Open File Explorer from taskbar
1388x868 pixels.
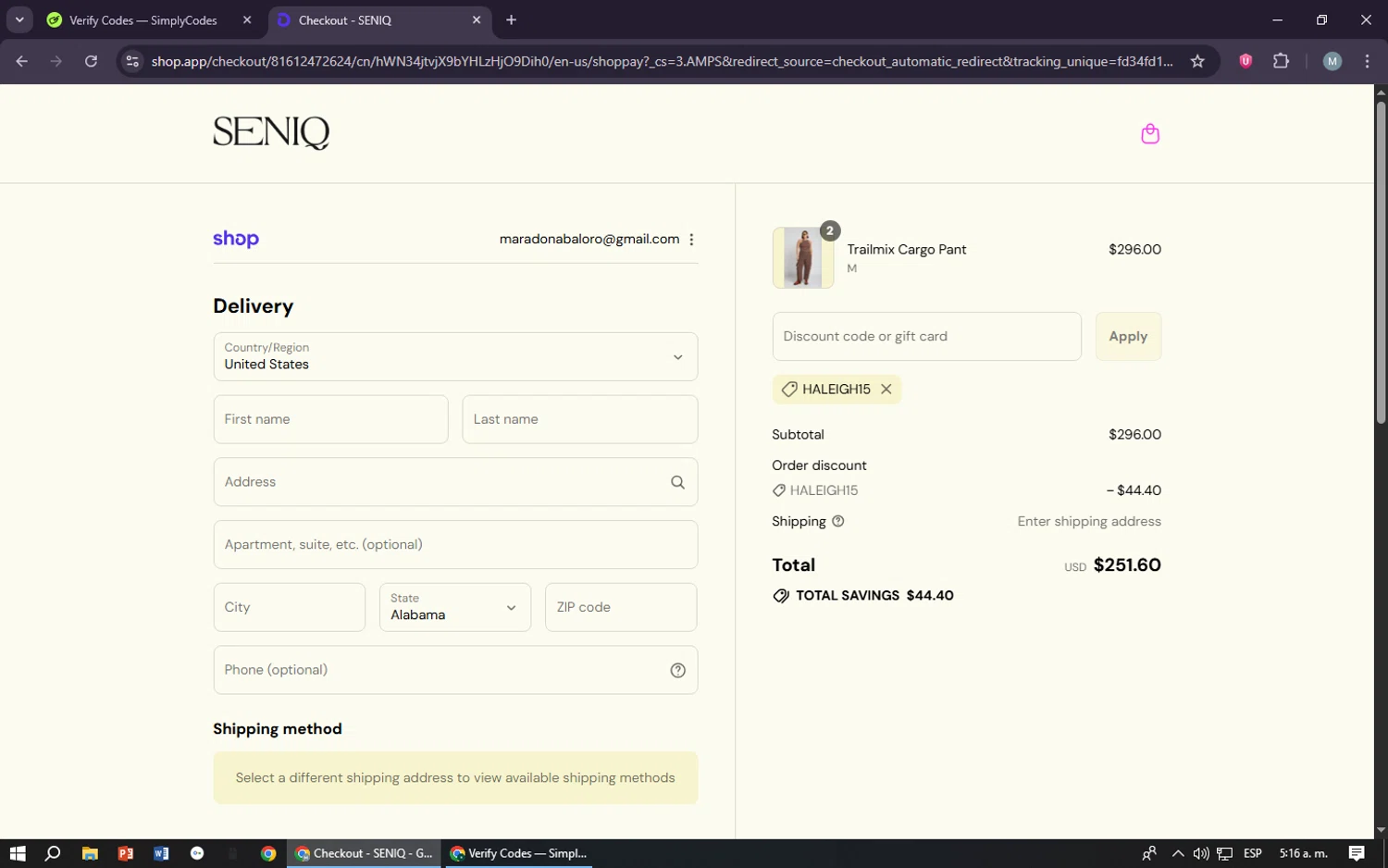coord(90,853)
